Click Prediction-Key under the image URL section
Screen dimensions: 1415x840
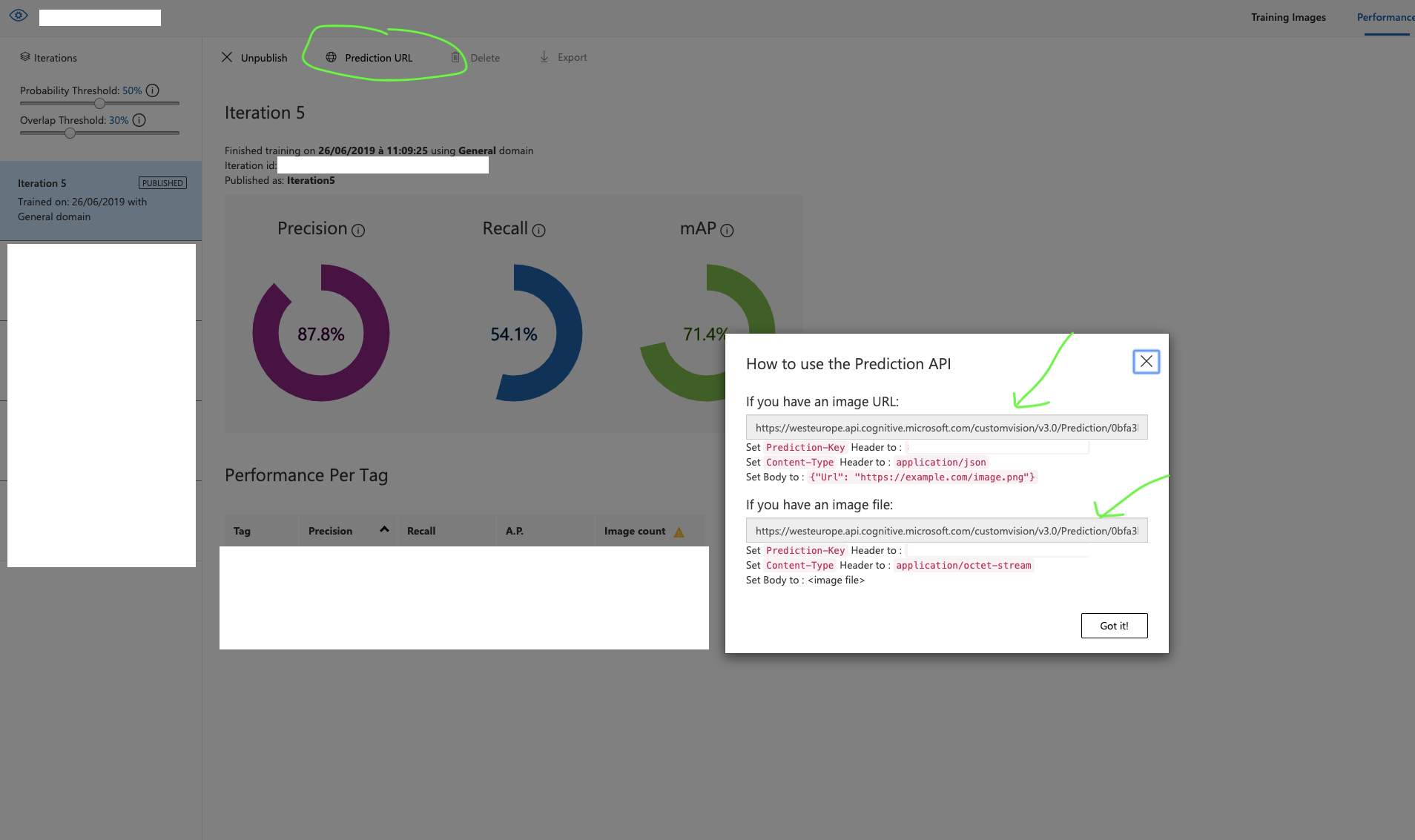(x=805, y=447)
